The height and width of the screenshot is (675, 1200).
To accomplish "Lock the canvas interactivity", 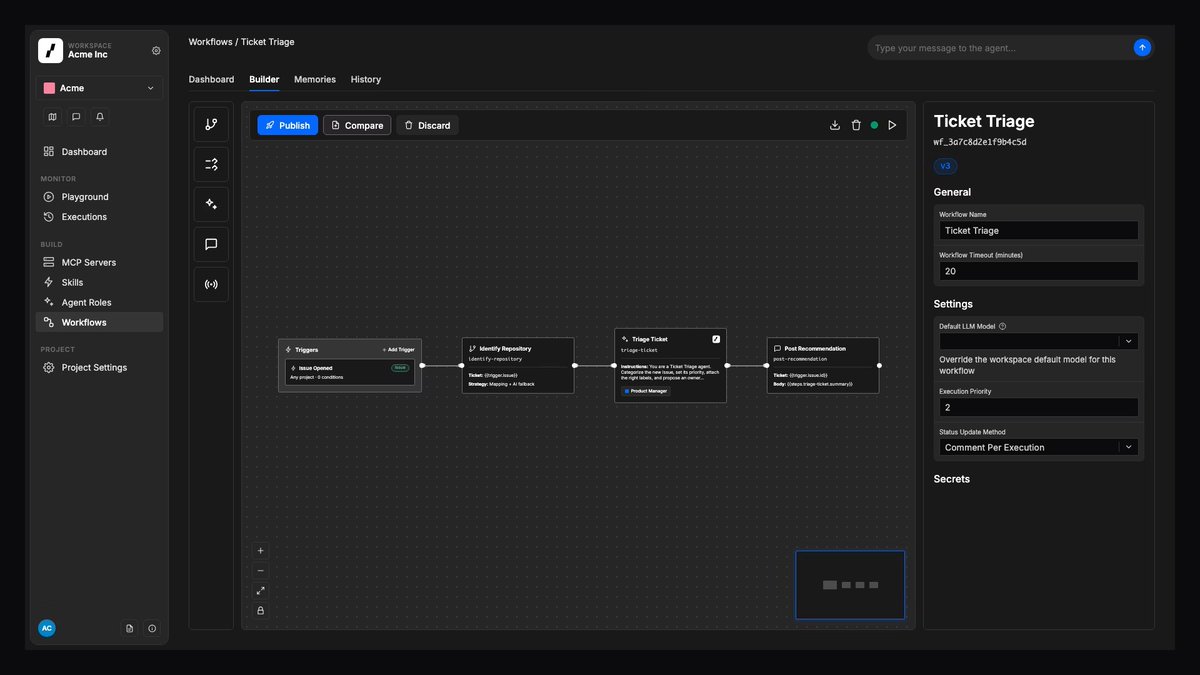I will 261,610.
